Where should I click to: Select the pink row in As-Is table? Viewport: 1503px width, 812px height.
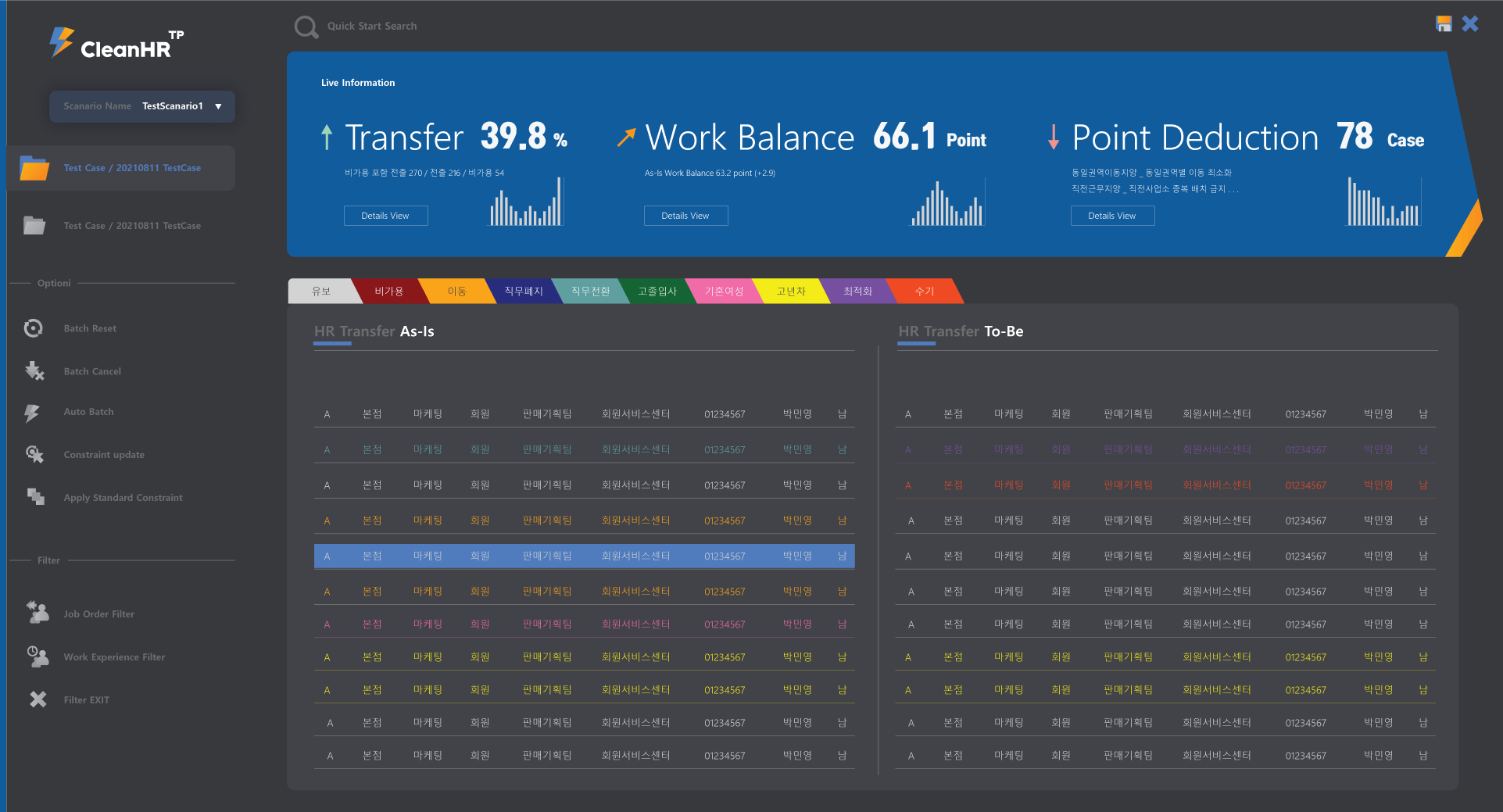pyautogui.click(x=584, y=624)
